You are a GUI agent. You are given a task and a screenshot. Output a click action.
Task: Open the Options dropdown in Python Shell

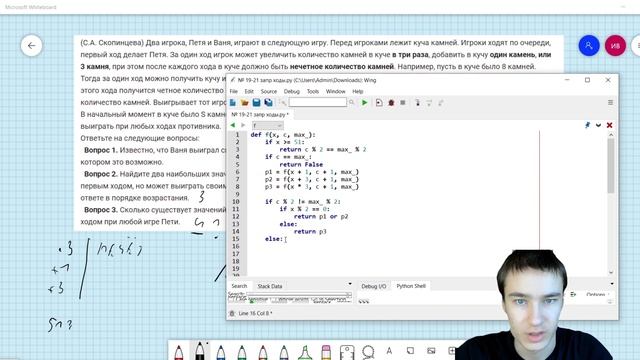597,294
